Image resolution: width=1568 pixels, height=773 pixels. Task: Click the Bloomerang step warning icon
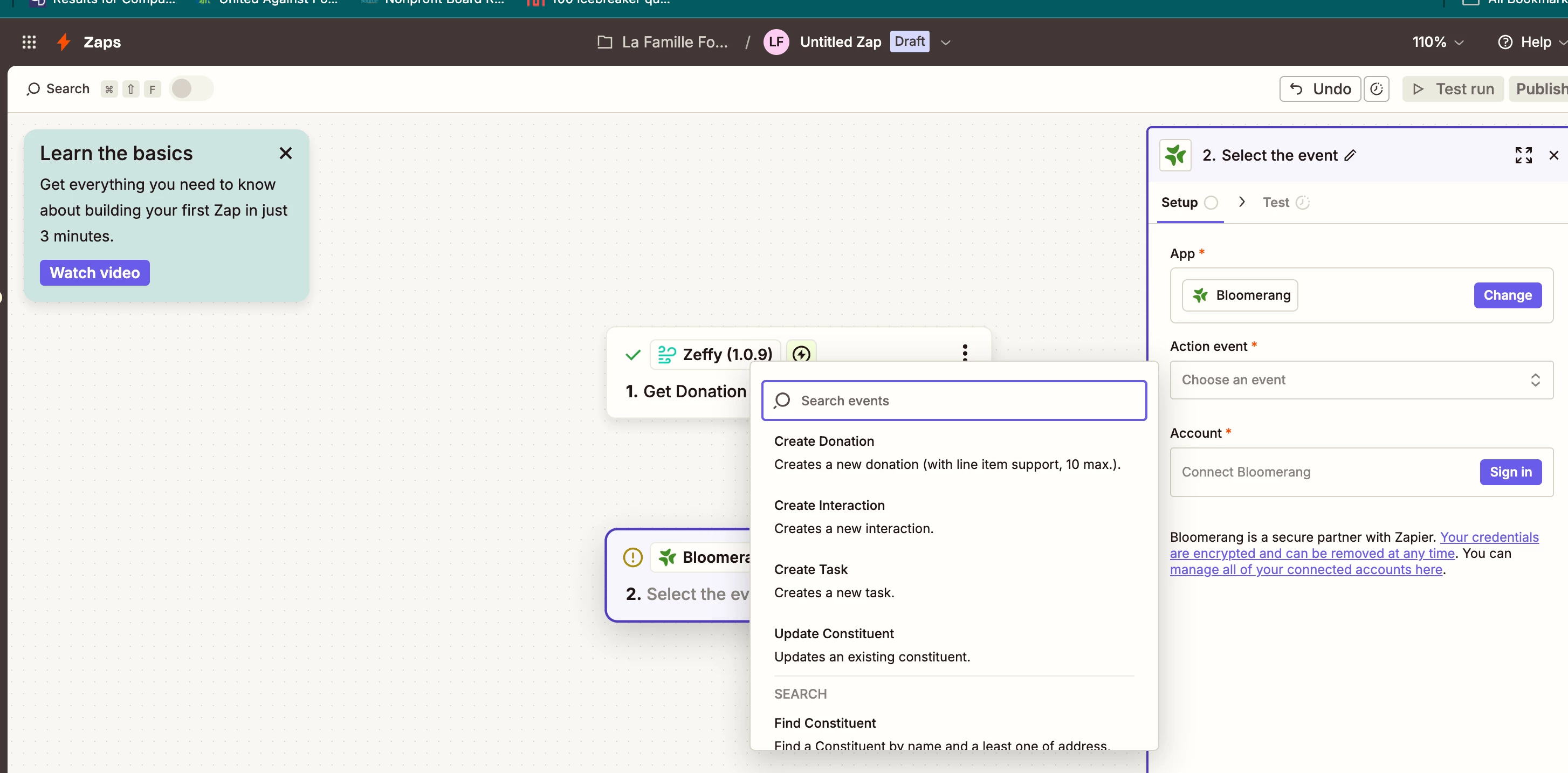pos(632,557)
